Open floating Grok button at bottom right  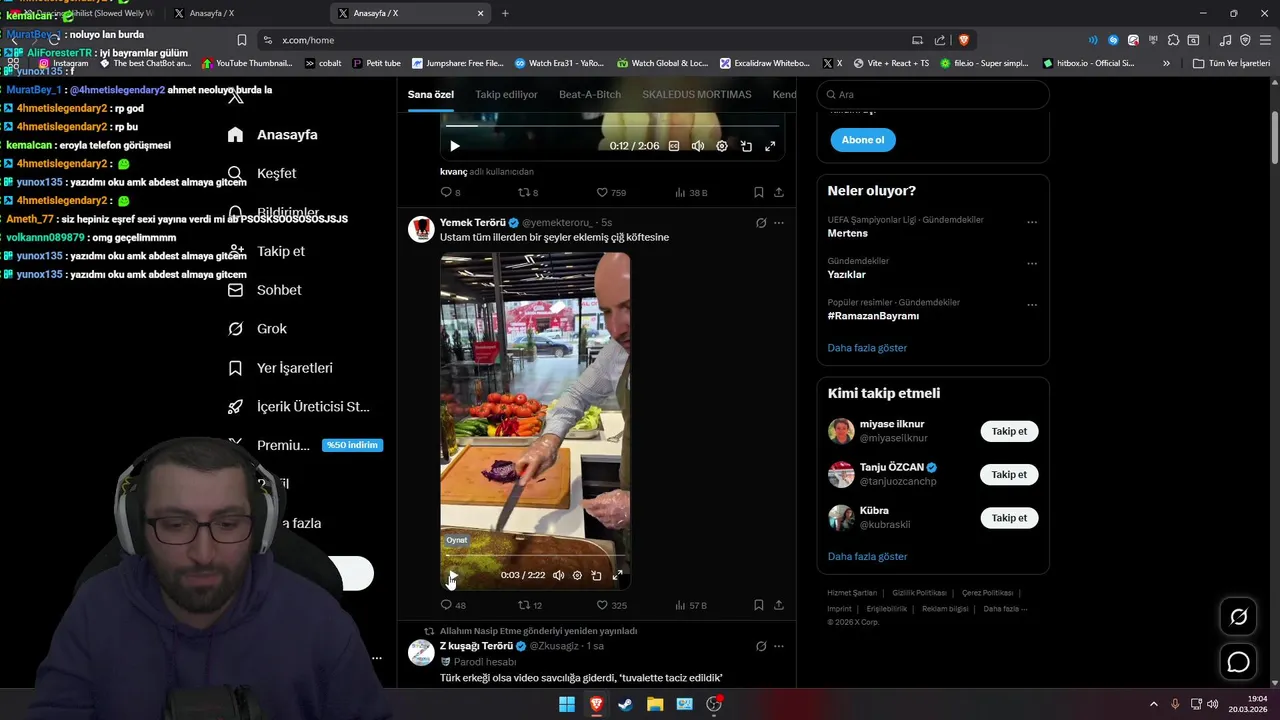[1239, 617]
